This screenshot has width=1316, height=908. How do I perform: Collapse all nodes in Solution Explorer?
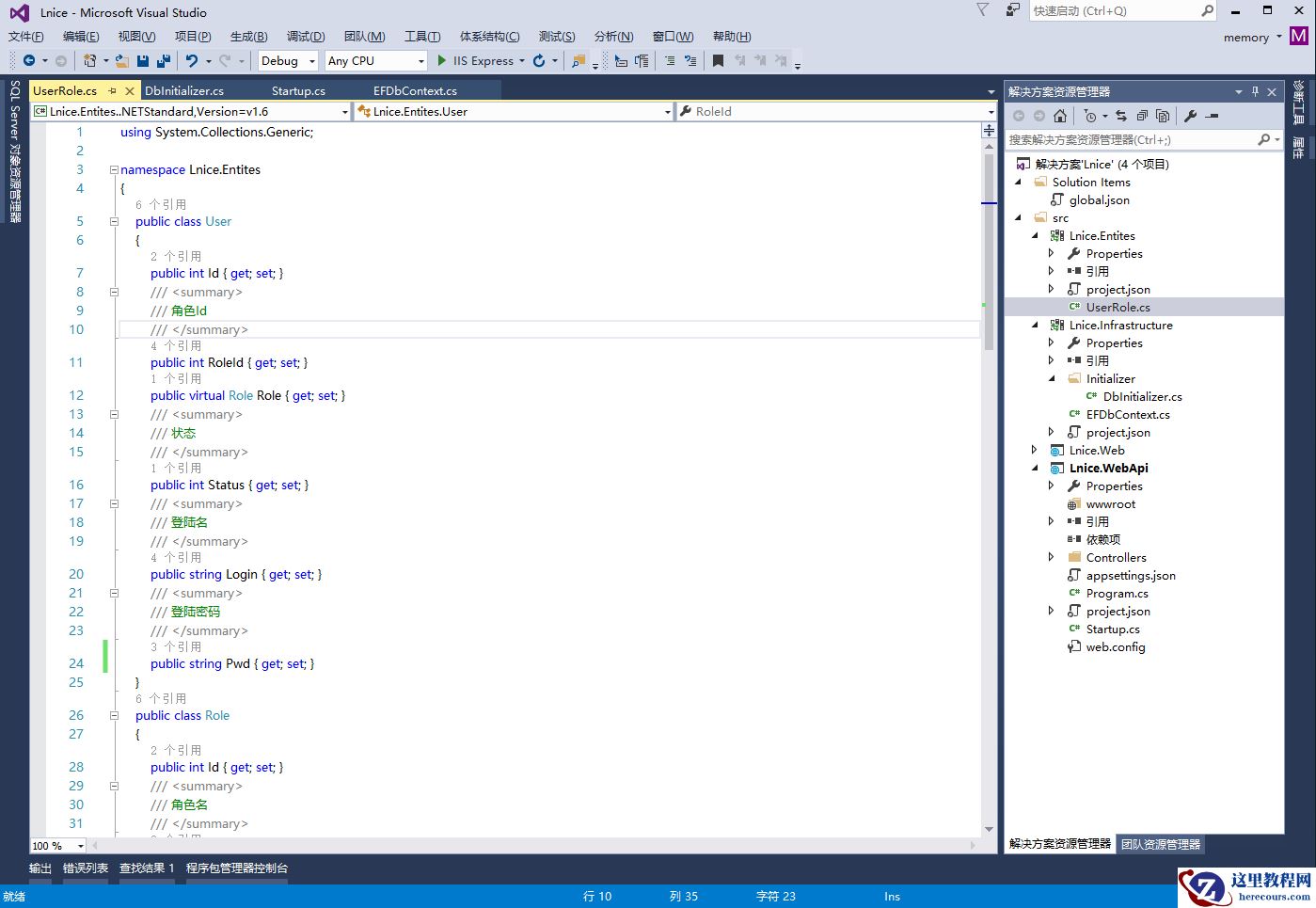[1143, 115]
